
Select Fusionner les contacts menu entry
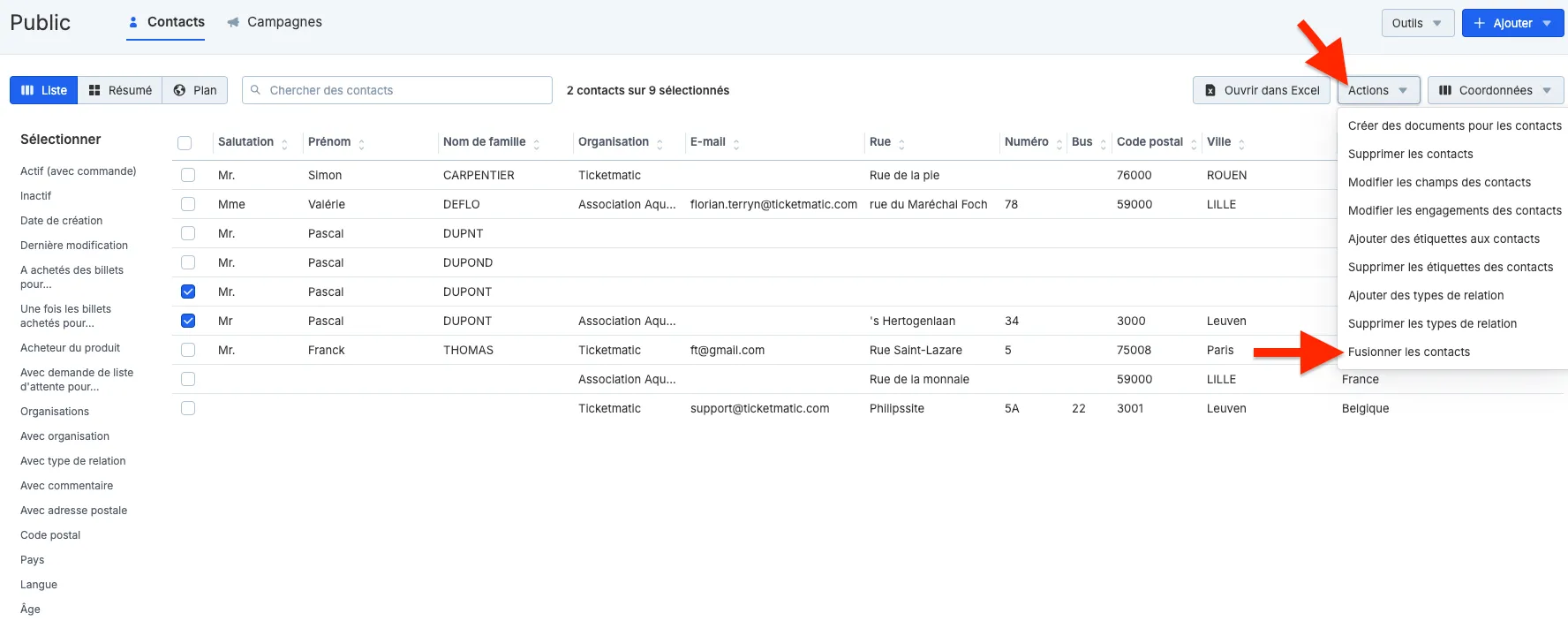click(1409, 352)
